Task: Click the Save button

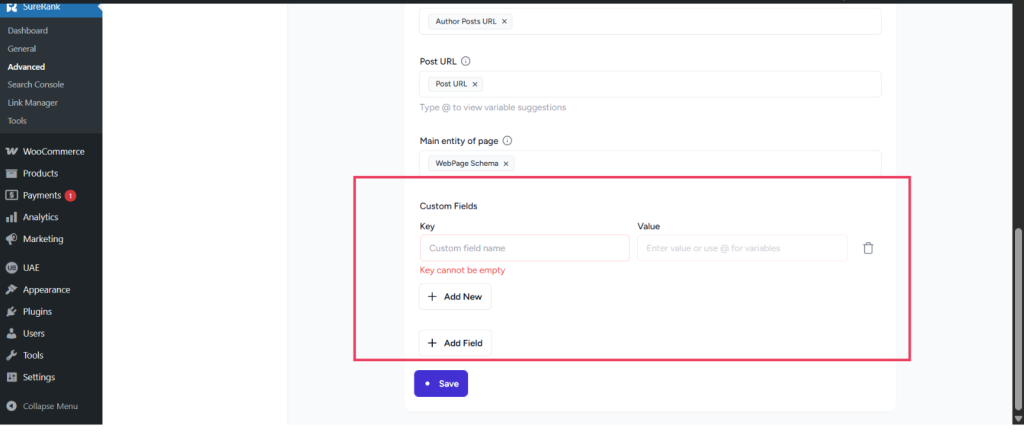Action: [441, 384]
